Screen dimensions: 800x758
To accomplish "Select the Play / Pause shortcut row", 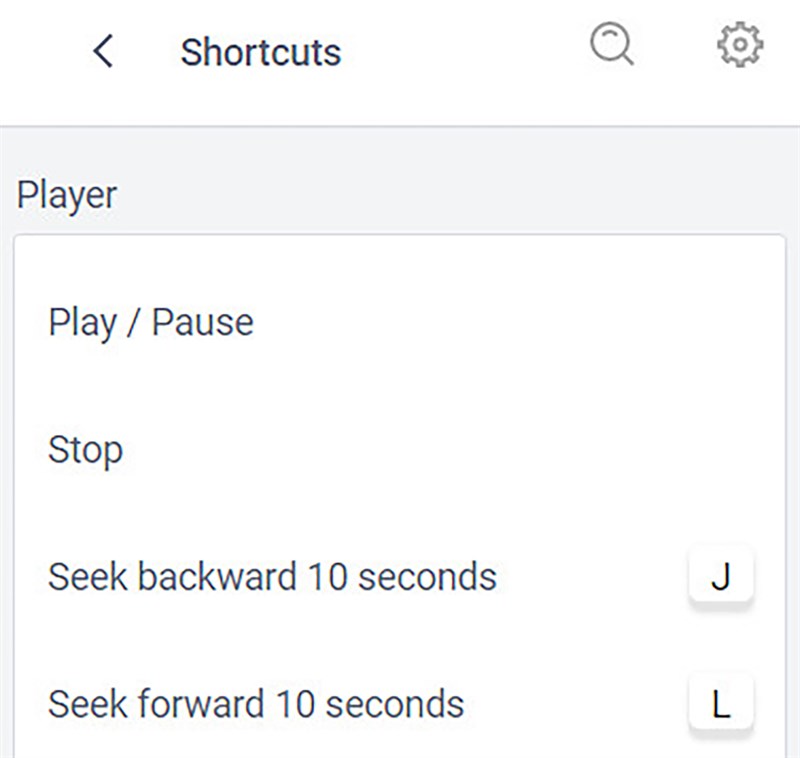I will [x=400, y=323].
